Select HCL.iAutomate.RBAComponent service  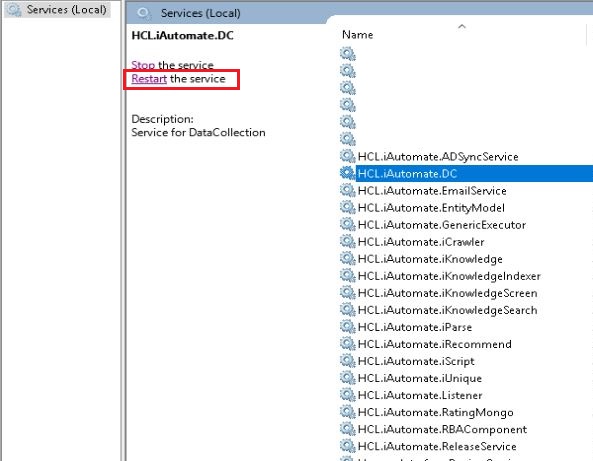pyautogui.click(x=442, y=429)
